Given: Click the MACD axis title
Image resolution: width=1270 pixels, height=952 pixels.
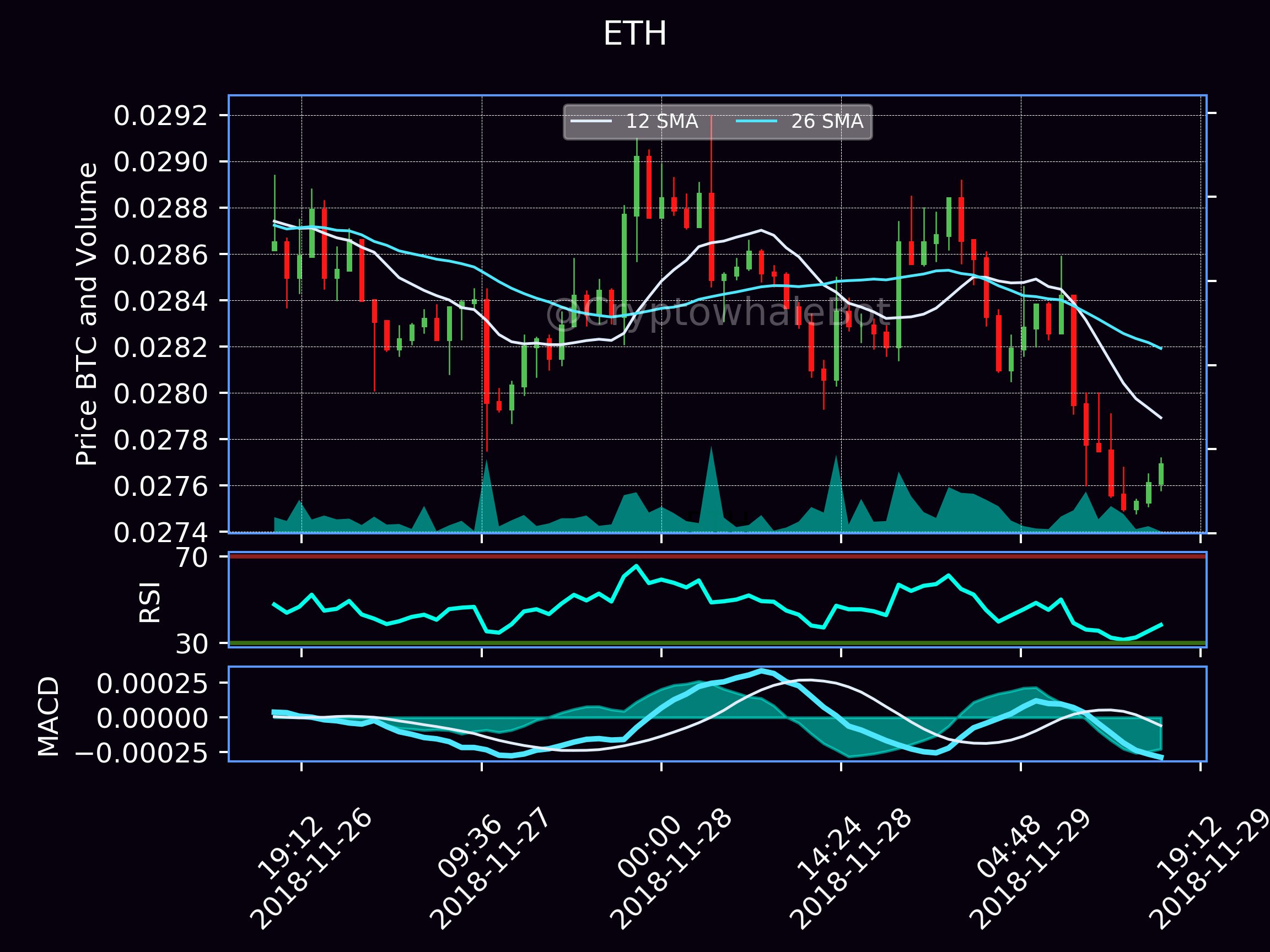Looking at the screenshot, I should (49, 716).
